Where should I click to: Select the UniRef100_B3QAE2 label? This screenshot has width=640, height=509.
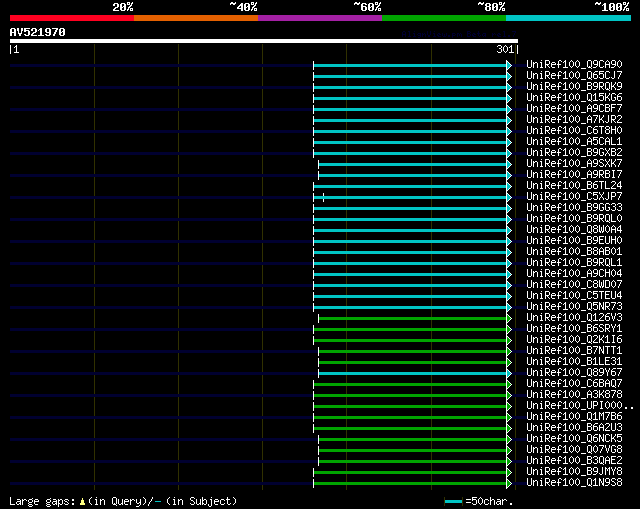[x=574, y=461]
